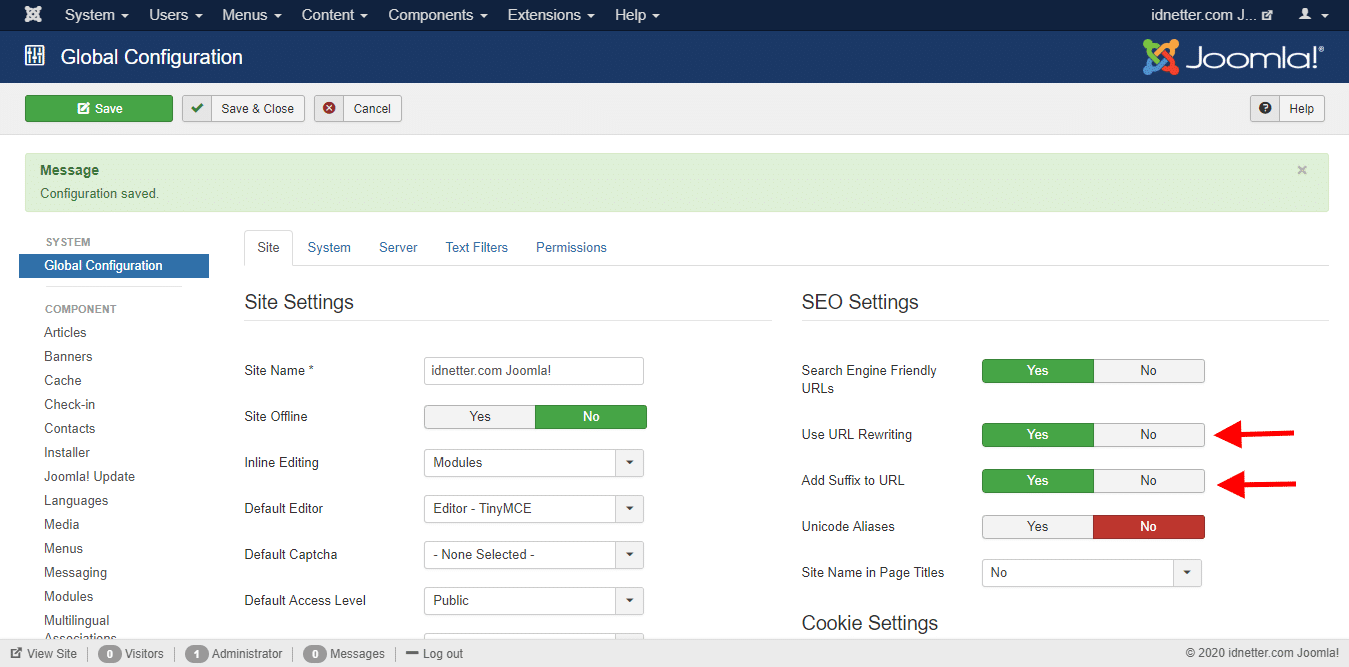Viewport: 1349px width, 667px height.
Task: Switch to the Site tab
Action: [x=269, y=248]
